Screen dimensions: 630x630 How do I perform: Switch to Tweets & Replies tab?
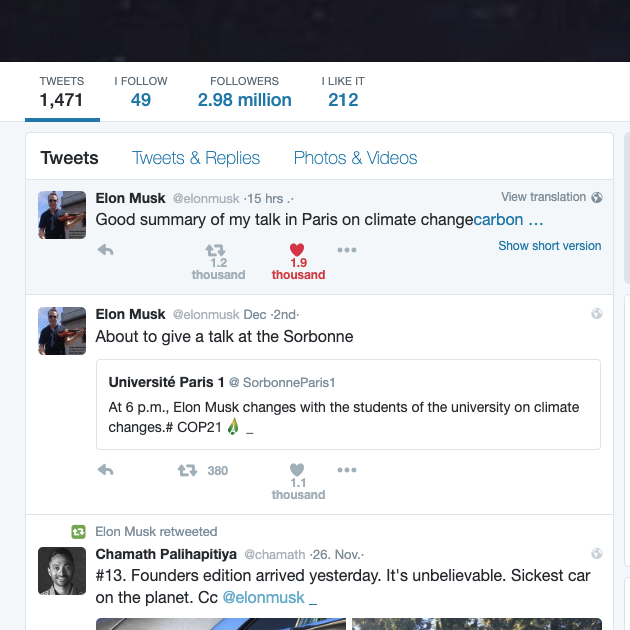(196, 158)
